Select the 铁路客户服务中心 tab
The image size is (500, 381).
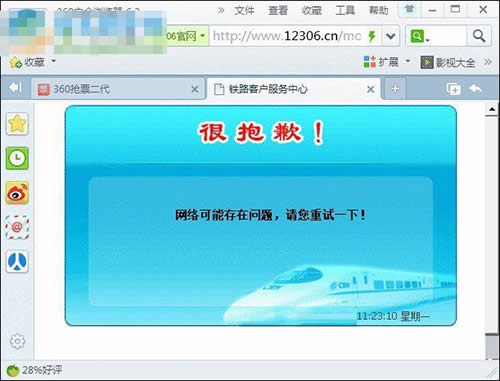294,89
